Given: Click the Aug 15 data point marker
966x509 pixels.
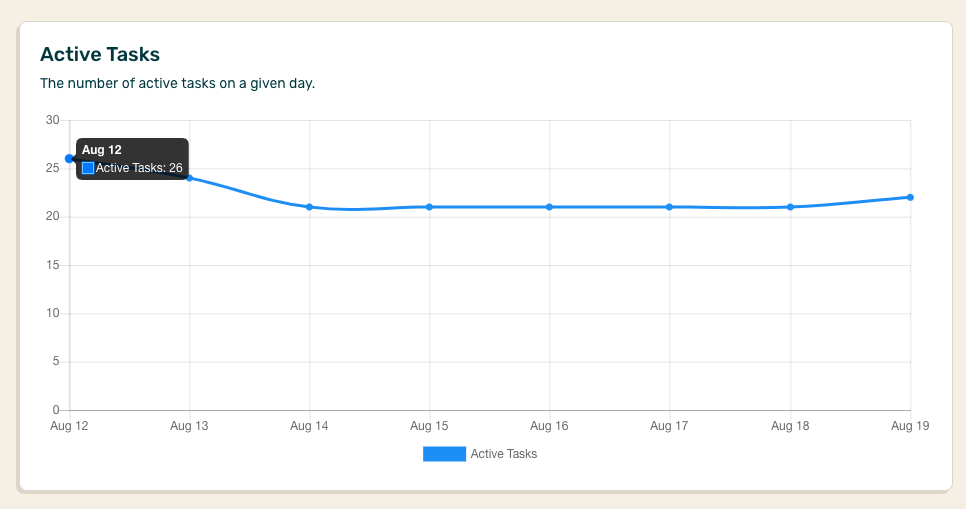Looking at the screenshot, I should 429,207.
